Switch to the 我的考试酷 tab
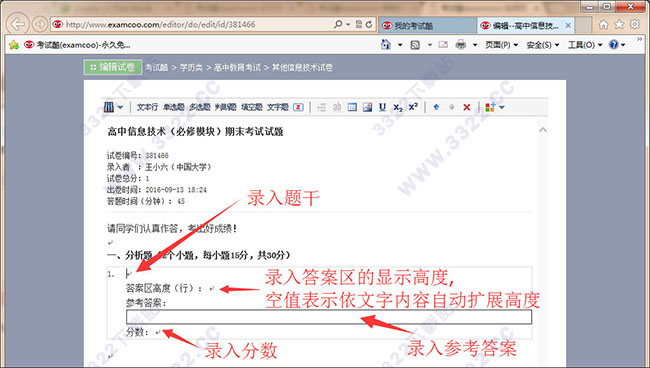Screen dimensions: 650x368 coord(427,26)
